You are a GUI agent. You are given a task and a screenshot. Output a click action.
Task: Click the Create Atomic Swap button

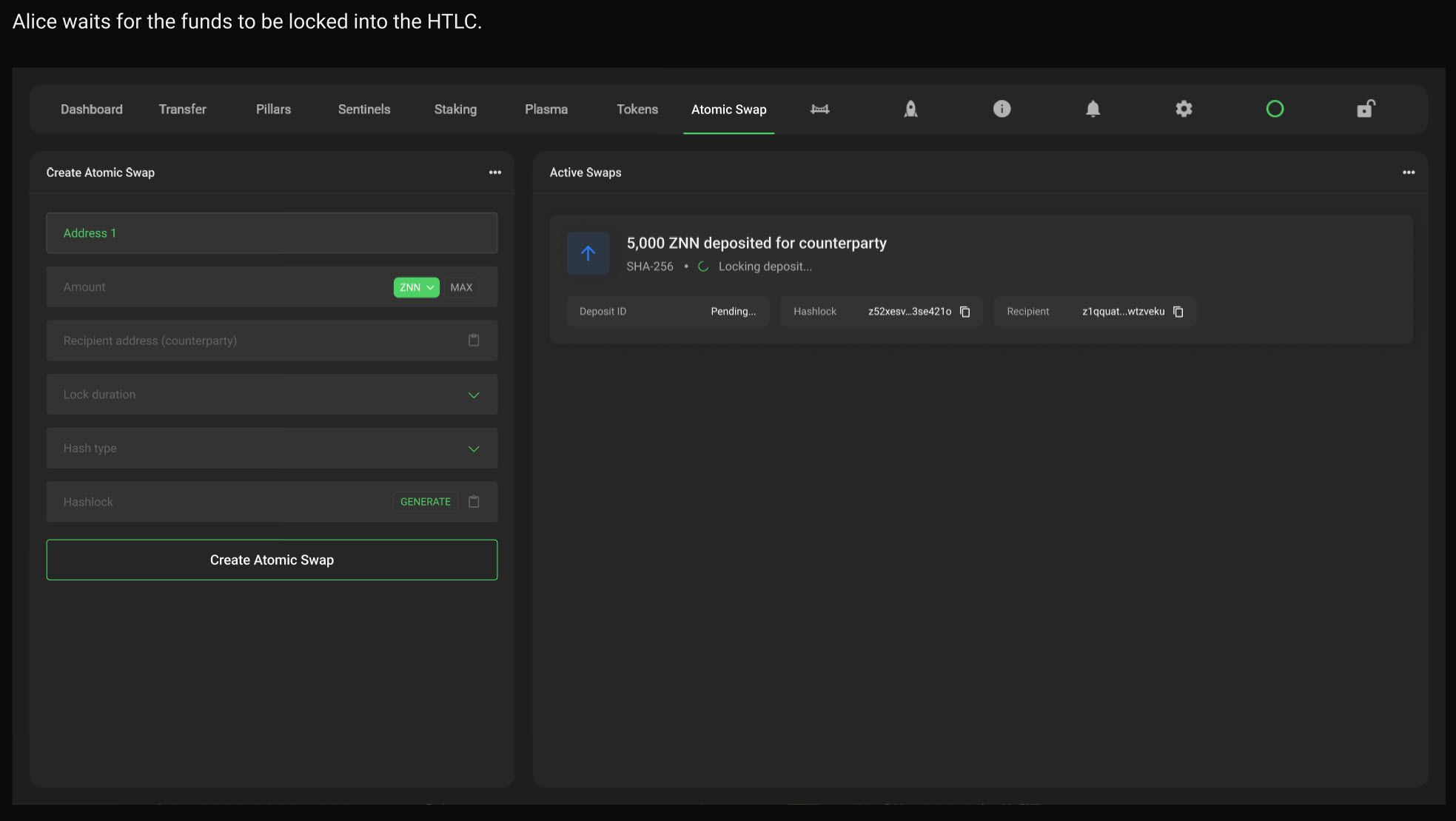pyautogui.click(x=272, y=560)
